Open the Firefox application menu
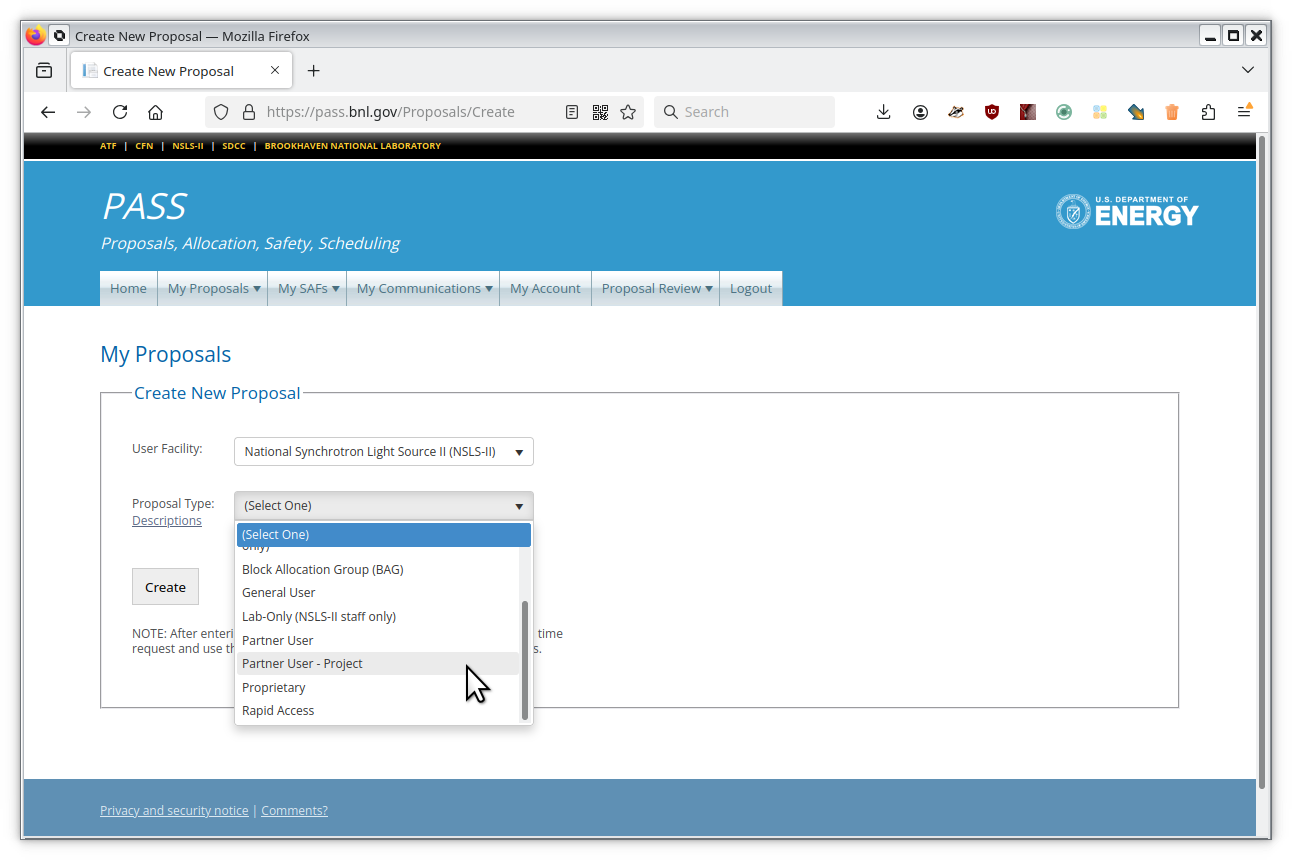 click(x=1245, y=112)
